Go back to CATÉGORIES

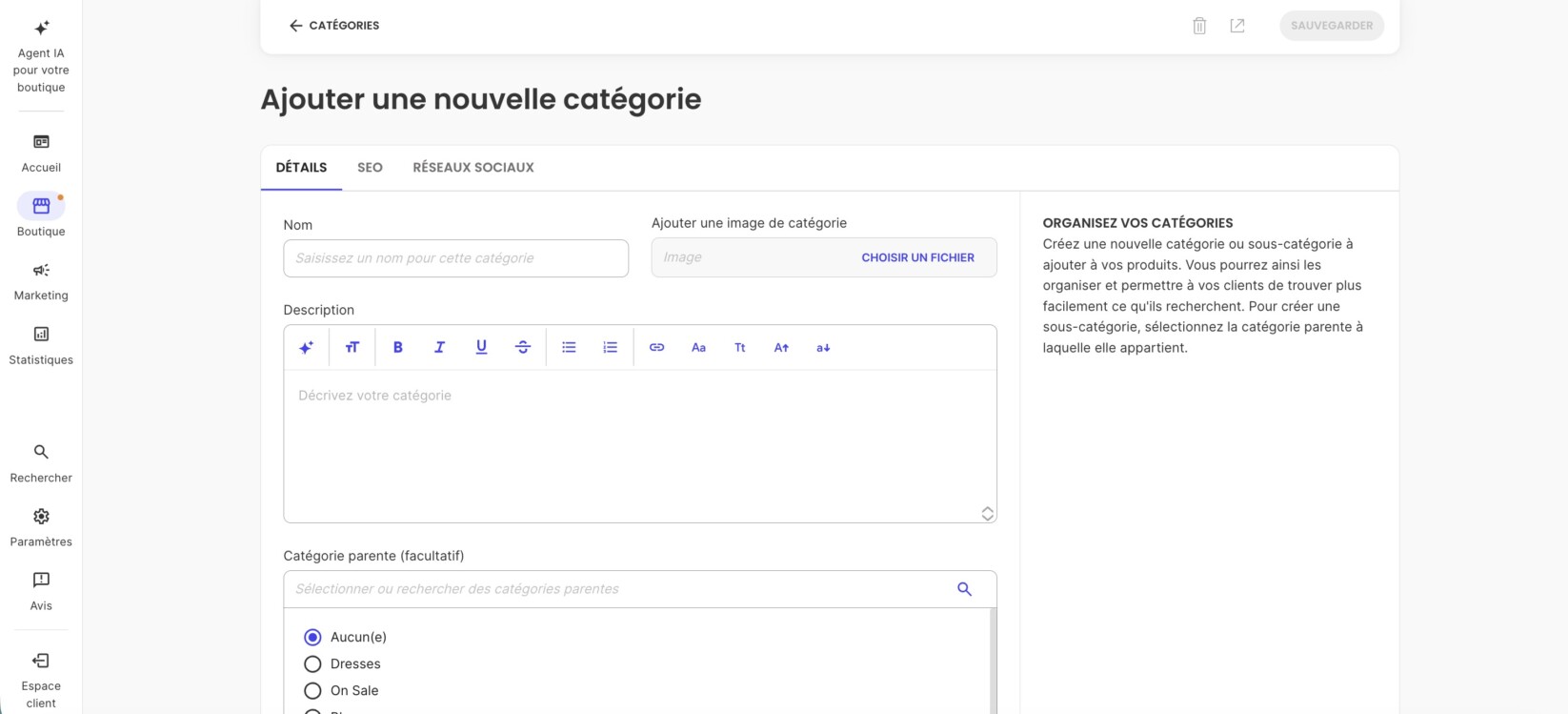coord(333,26)
